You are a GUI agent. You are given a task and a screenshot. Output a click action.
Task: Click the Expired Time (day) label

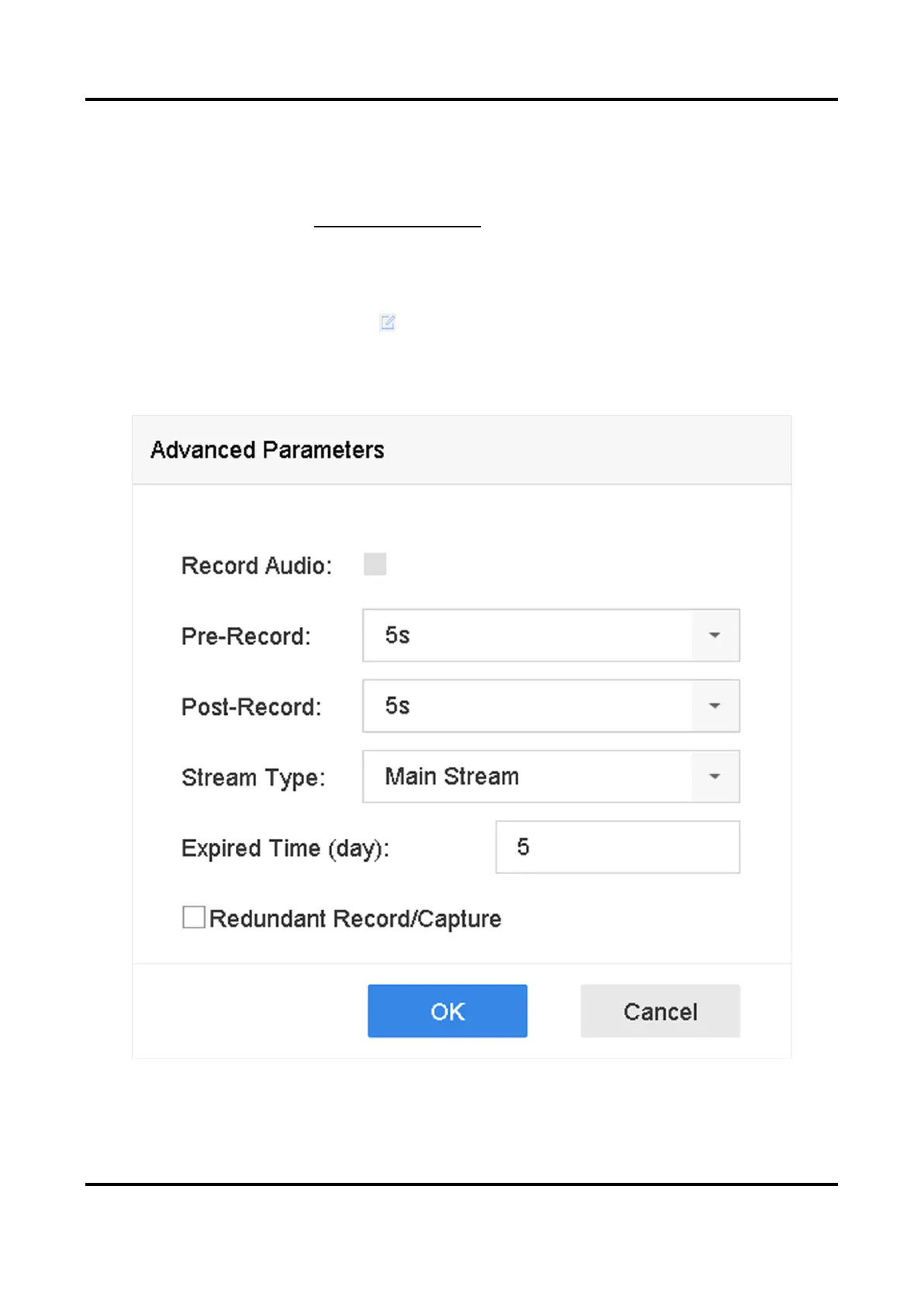[286, 848]
